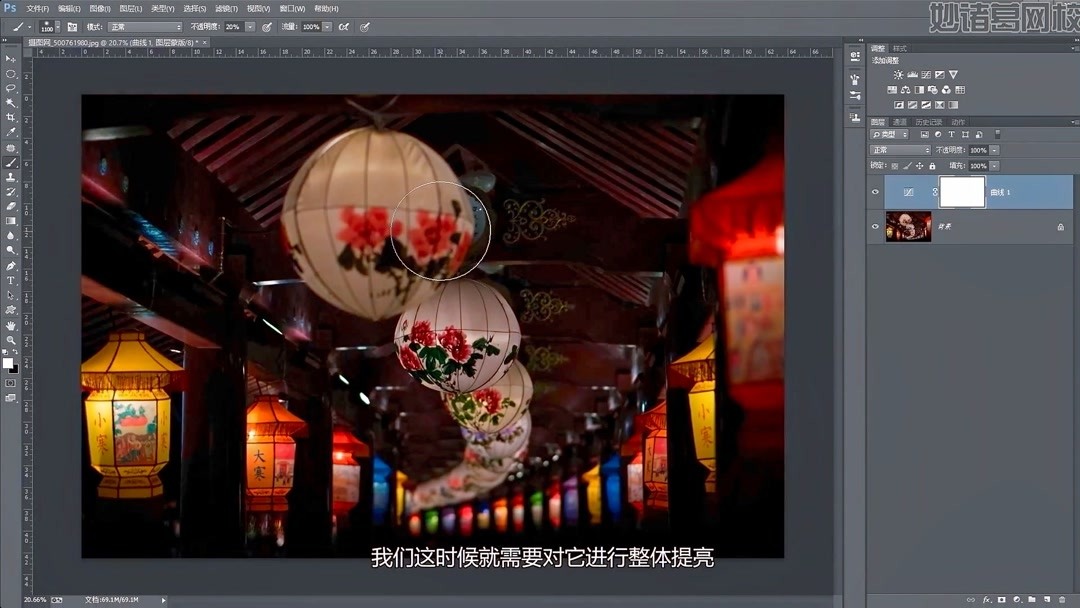The height and width of the screenshot is (608, 1080).
Task: Select the Clone Stamp tool
Action: (x=12, y=178)
